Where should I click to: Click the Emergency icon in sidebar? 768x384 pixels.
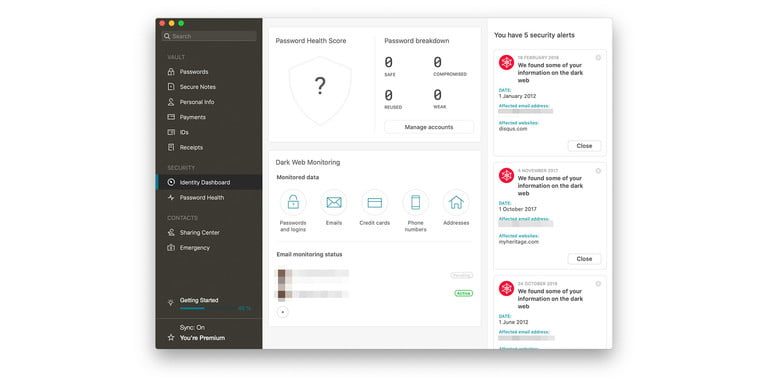click(x=171, y=248)
